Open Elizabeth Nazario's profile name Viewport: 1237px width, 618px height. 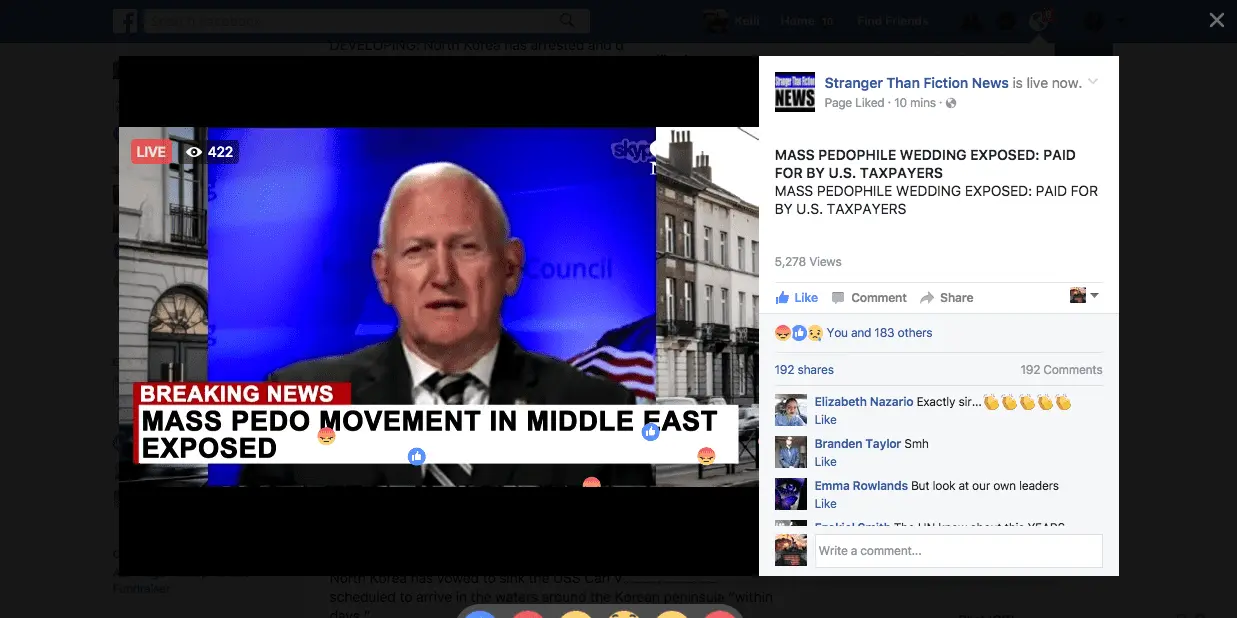pos(863,402)
